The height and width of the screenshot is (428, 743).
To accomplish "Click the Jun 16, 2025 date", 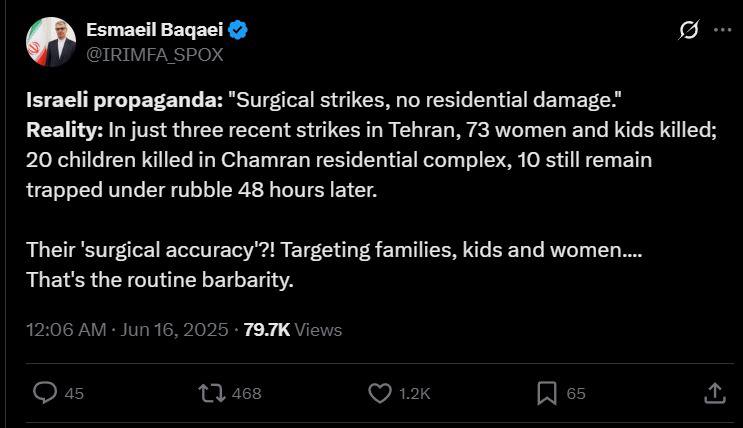I will pyautogui.click(x=174, y=330).
